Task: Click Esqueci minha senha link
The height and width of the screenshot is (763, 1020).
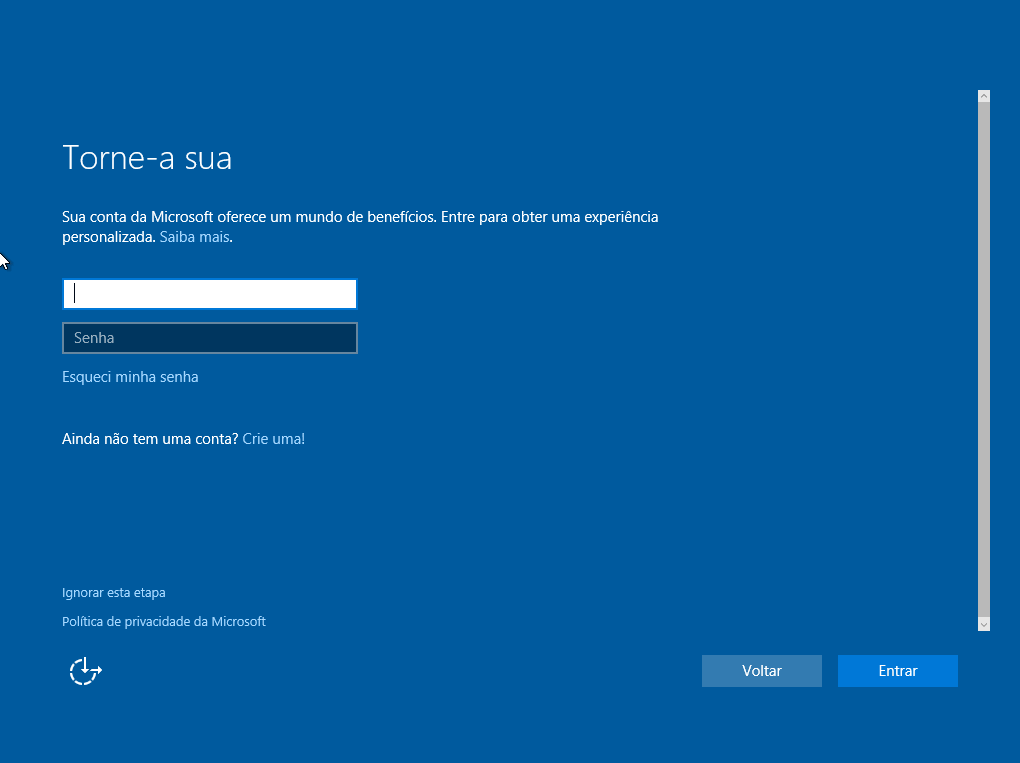Action: (130, 377)
